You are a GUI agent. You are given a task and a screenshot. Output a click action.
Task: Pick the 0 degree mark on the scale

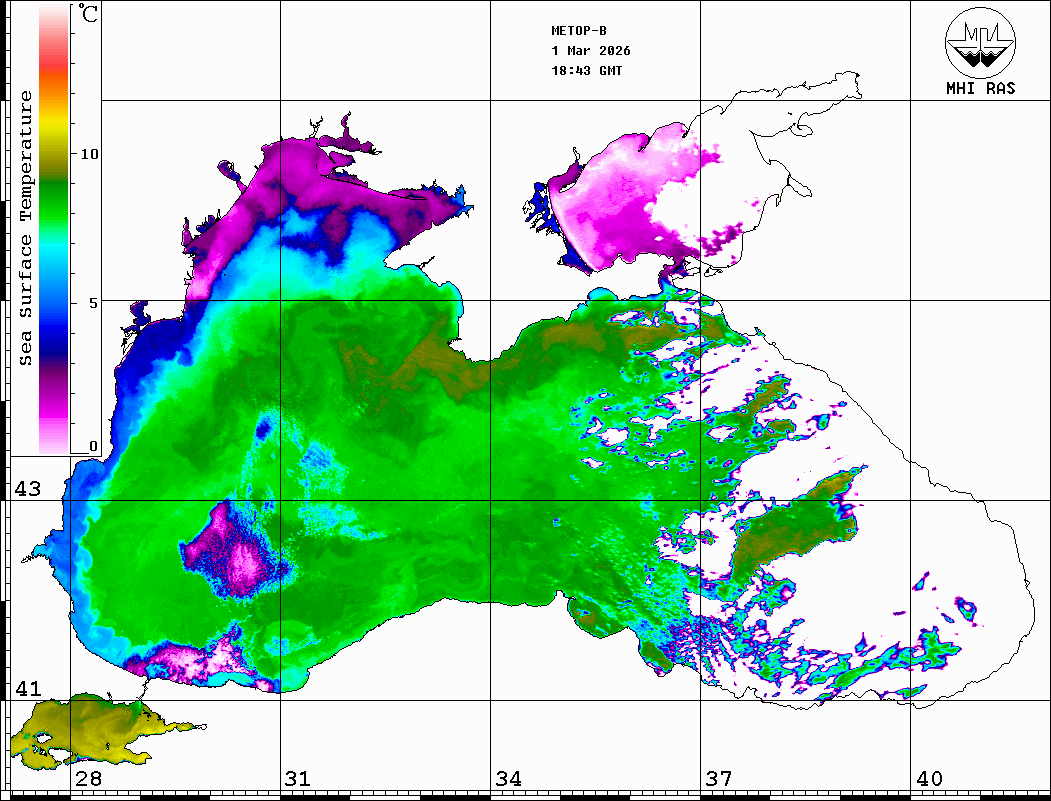pyautogui.click(x=93, y=446)
